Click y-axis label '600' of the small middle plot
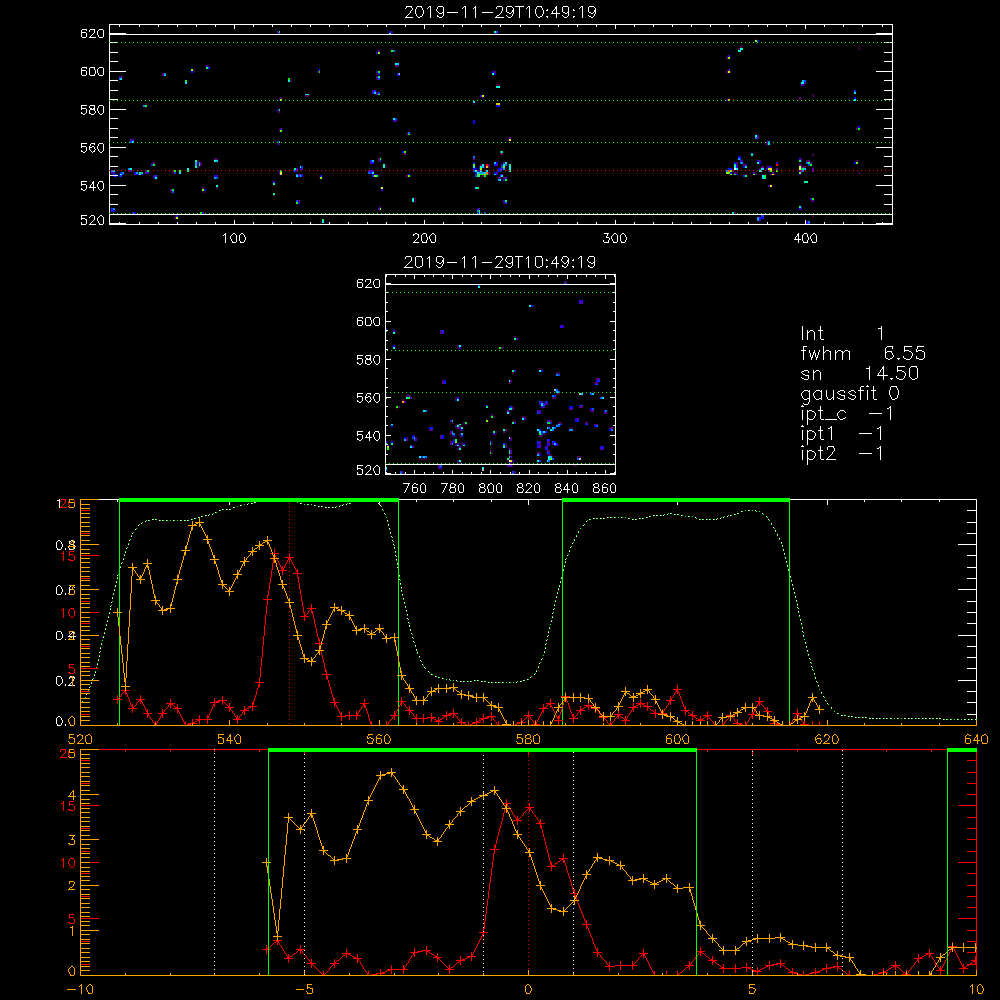 pos(368,321)
